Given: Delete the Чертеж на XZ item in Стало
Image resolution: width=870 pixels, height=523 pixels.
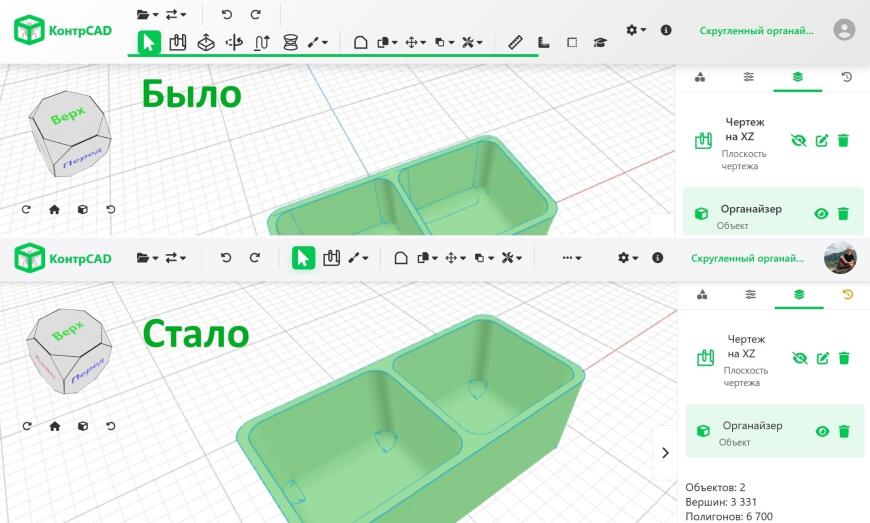Looking at the screenshot, I should point(844,358).
